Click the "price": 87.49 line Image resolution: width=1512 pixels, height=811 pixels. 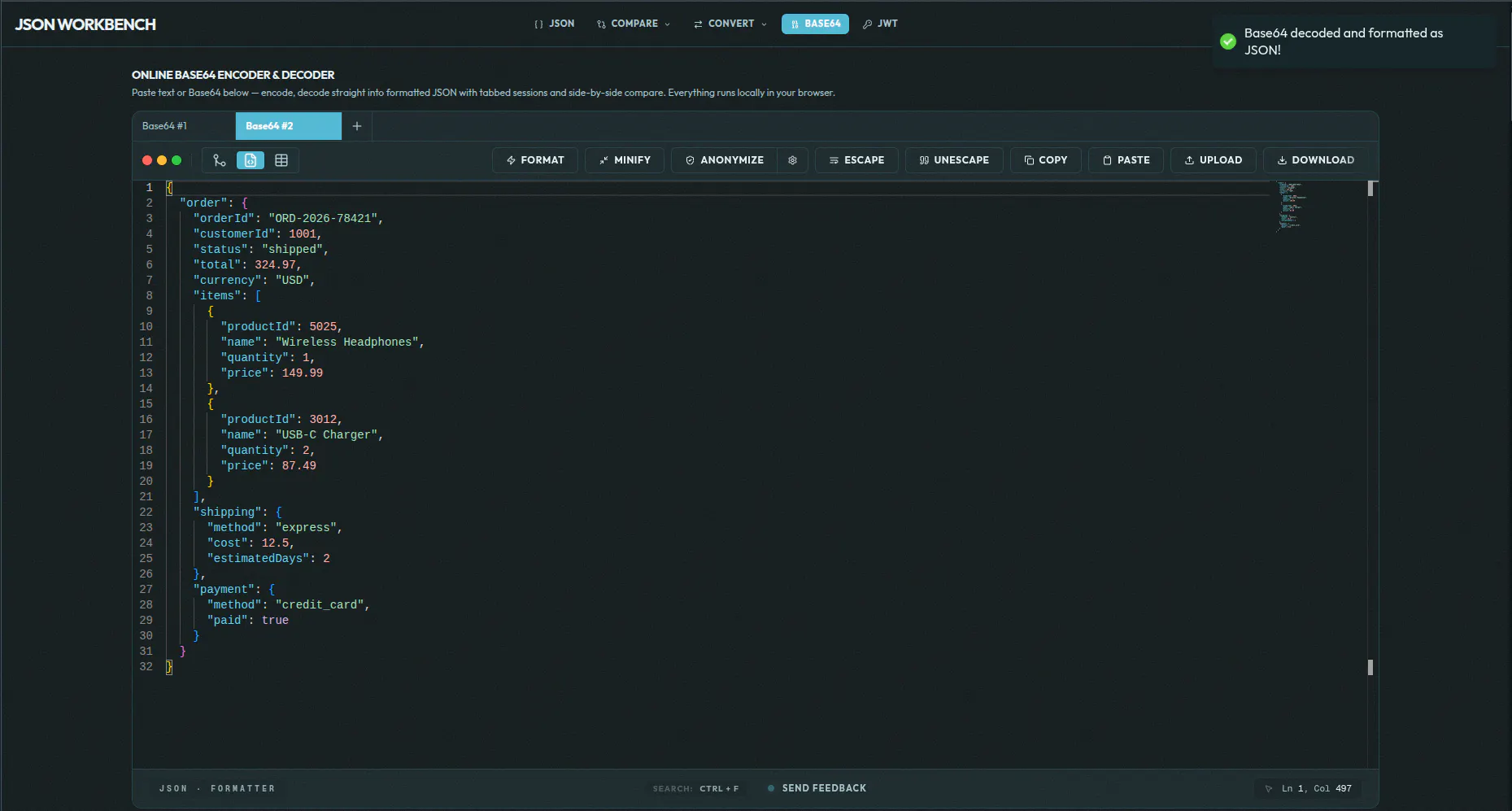[x=268, y=465]
